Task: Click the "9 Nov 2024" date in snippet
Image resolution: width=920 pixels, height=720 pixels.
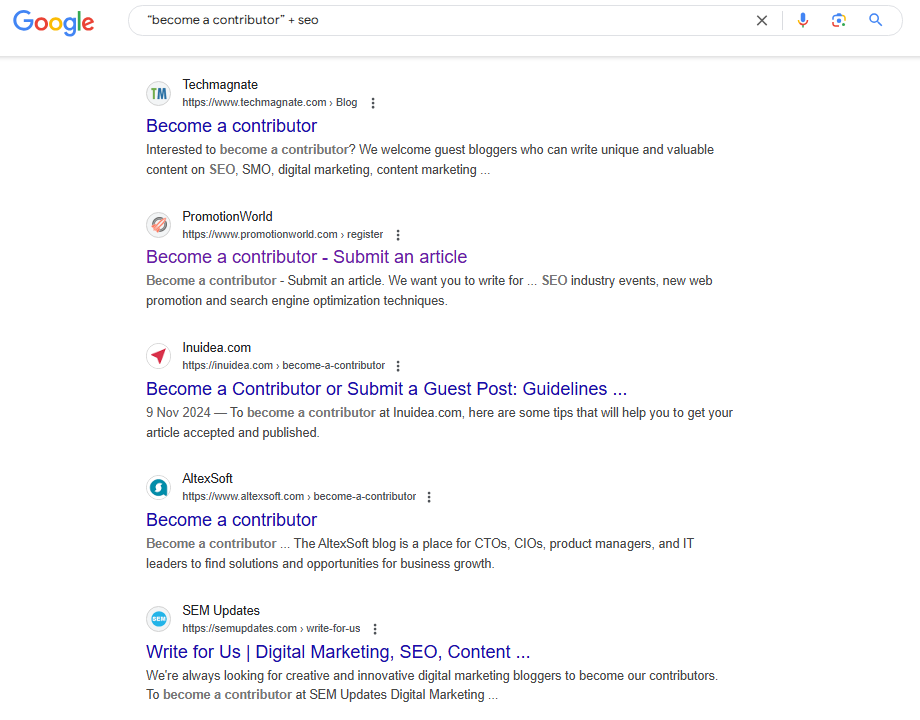Action: 178,413
